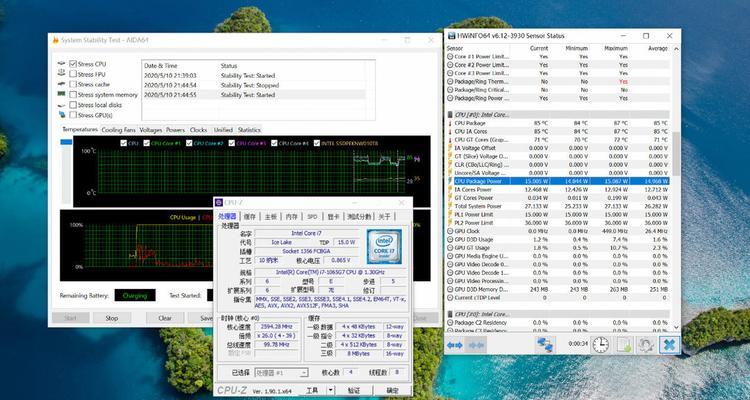Select the PL2 Power Limit row
Viewport: 750px width, 400px height.
pos(557,223)
